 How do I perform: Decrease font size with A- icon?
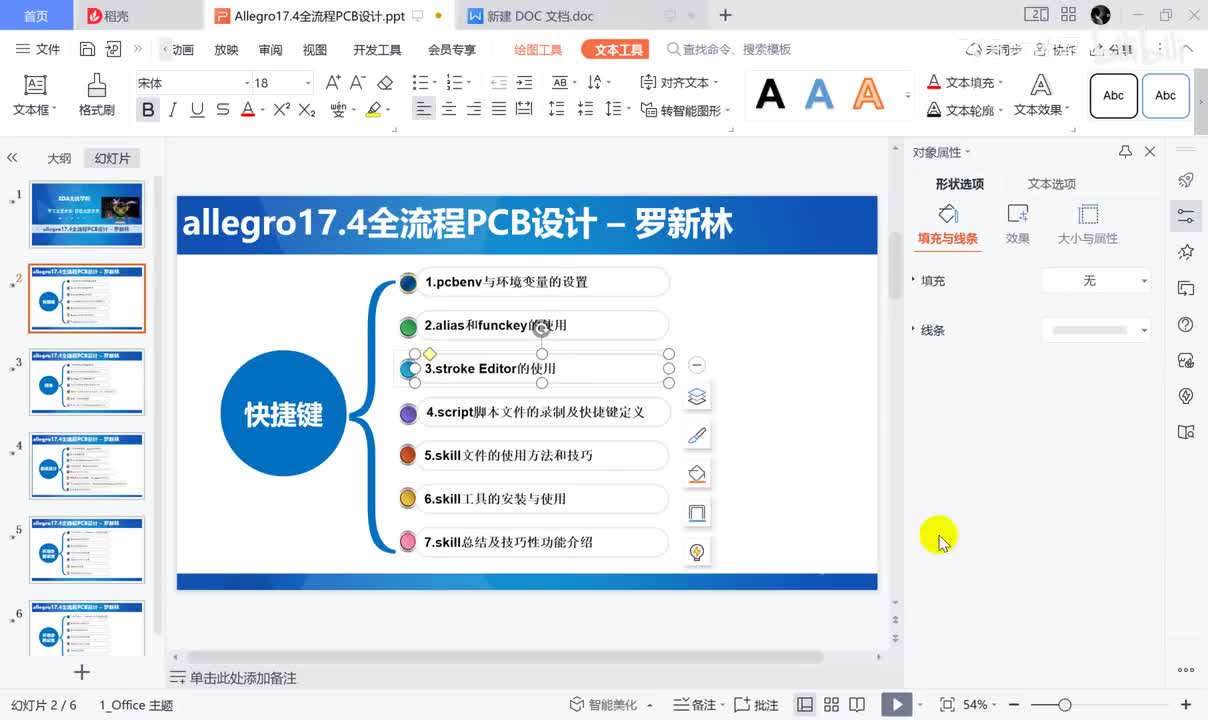point(360,83)
